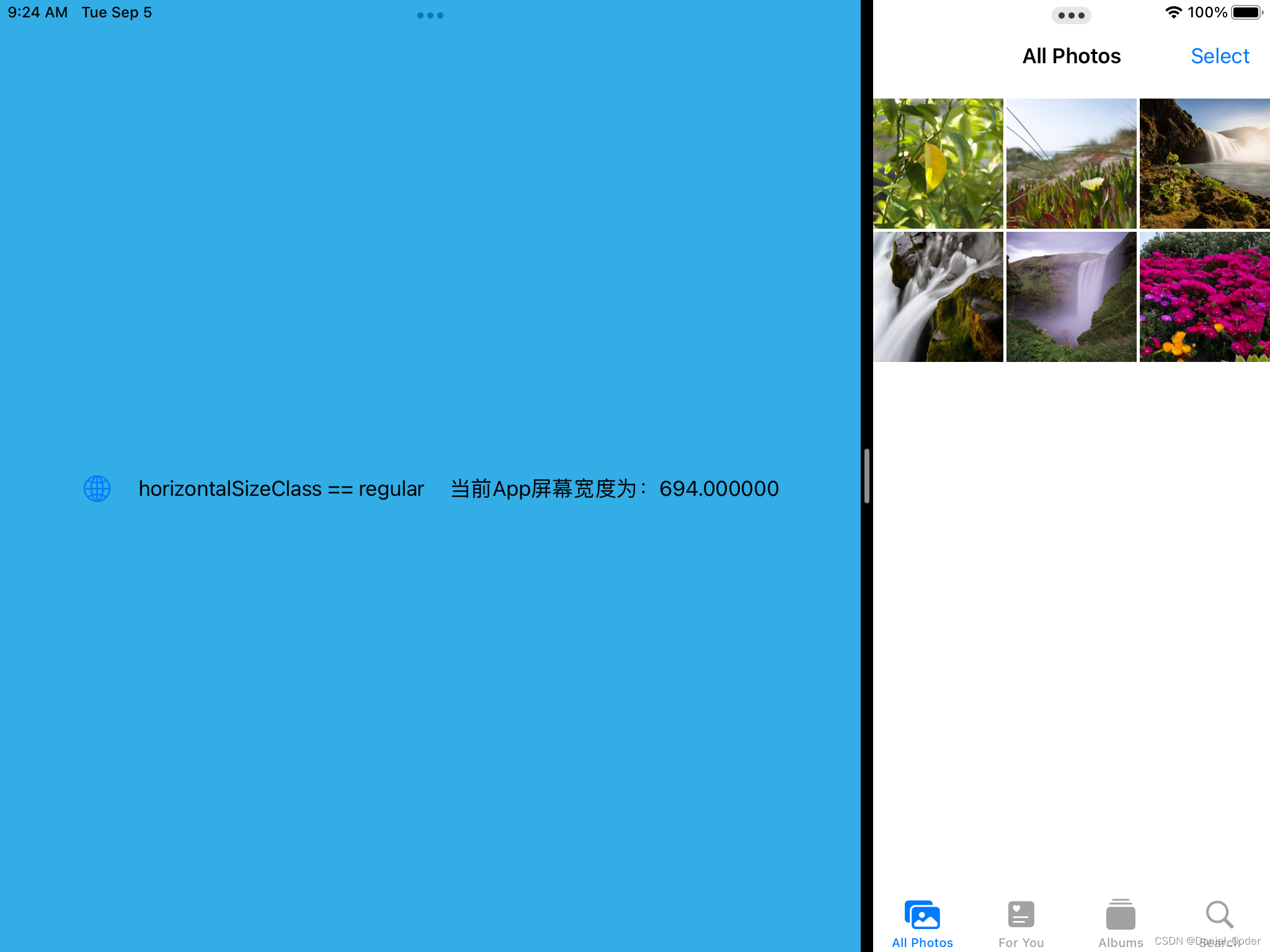Open the cliff waterfall sunset thumbnail

[1204, 164]
